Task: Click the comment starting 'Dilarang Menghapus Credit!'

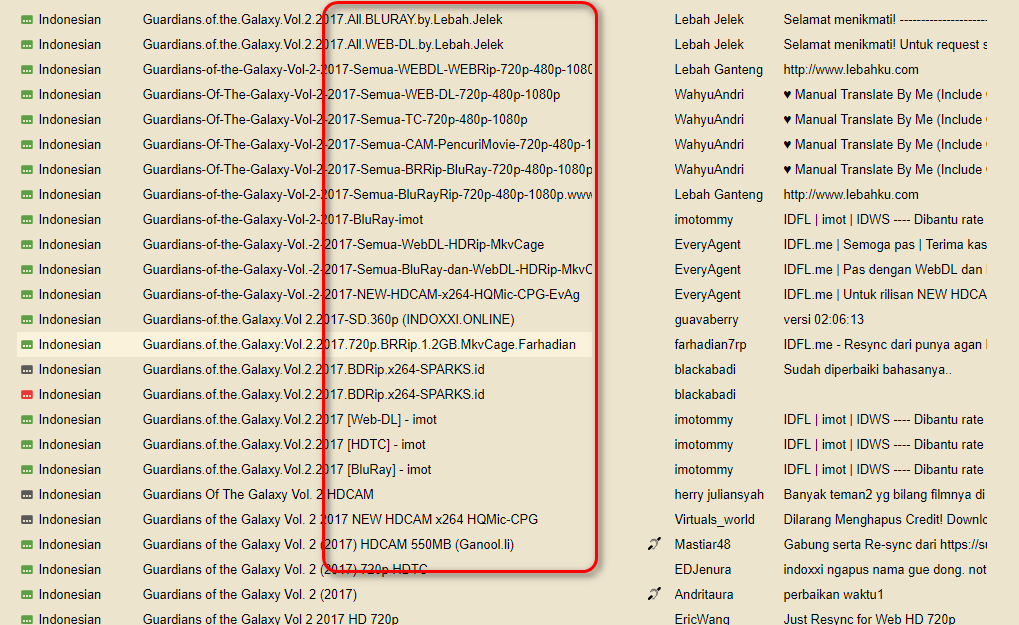Action: pyautogui.click(x=885, y=519)
